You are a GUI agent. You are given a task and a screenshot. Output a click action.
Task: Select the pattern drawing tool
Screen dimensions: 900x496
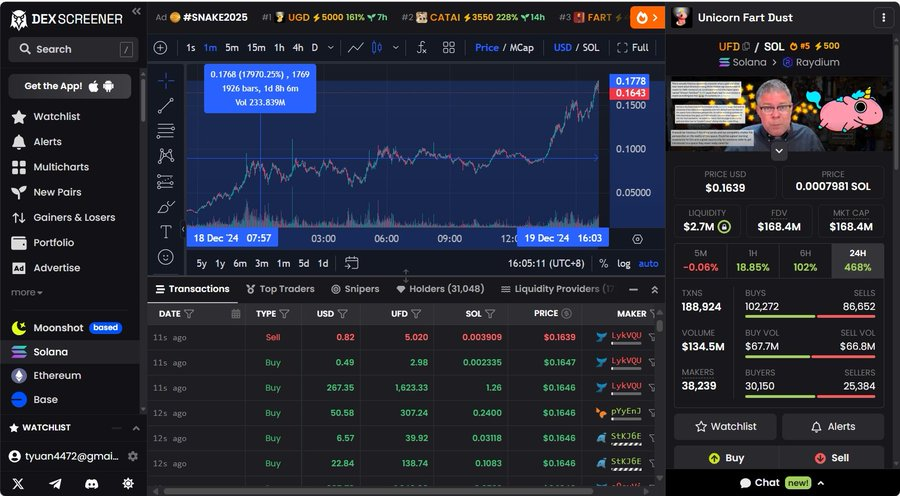coord(166,156)
